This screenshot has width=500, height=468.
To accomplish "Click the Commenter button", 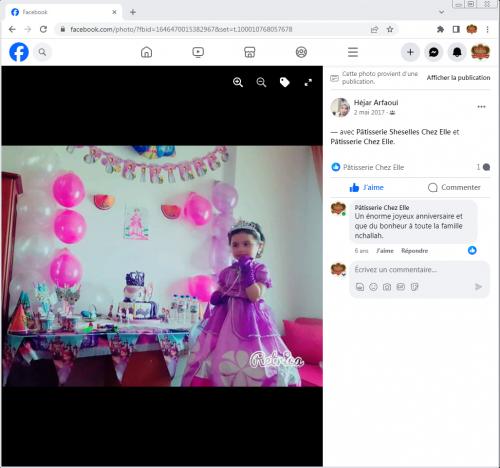I will [454, 187].
